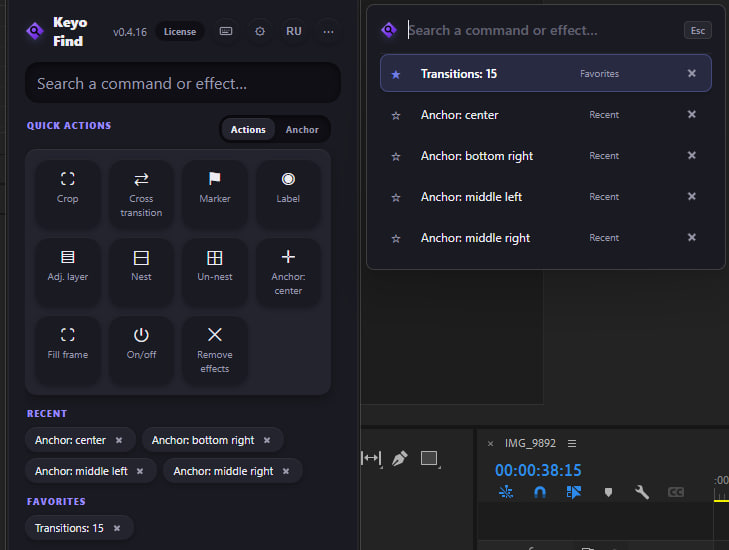This screenshot has width=729, height=550.
Task: Remove Transitions: 15 row in popup
Action: [x=692, y=73]
